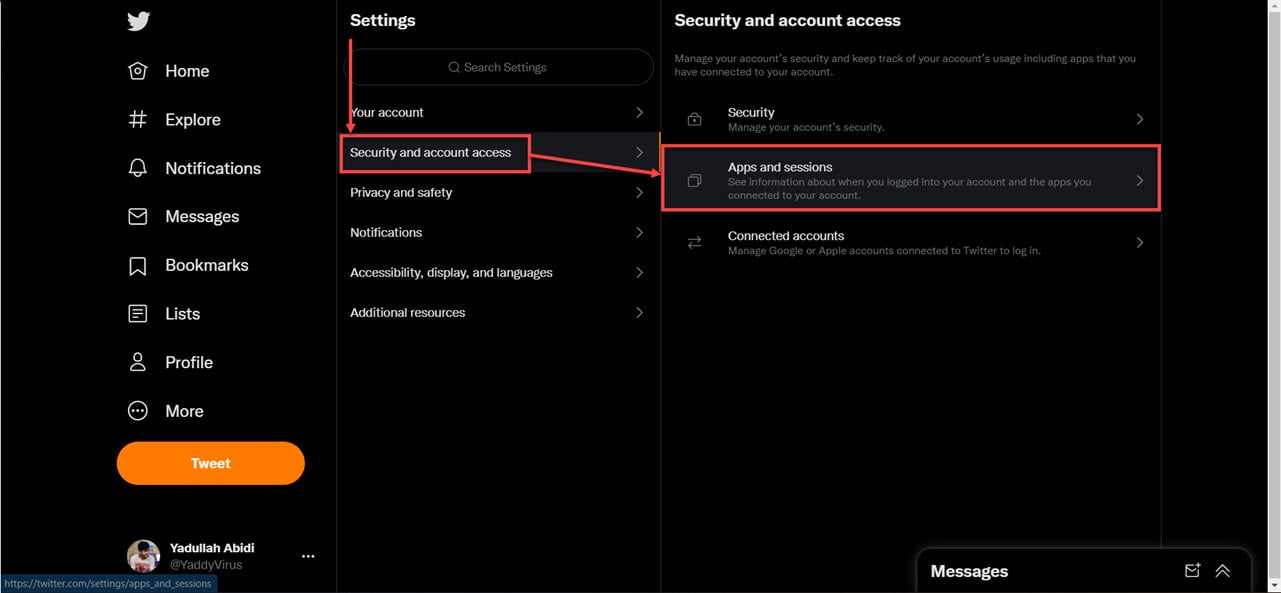Image resolution: width=1281 pixels, height=593 pixels.
Task: Open Notifications using the bell icon
Action: pos(139,167)
